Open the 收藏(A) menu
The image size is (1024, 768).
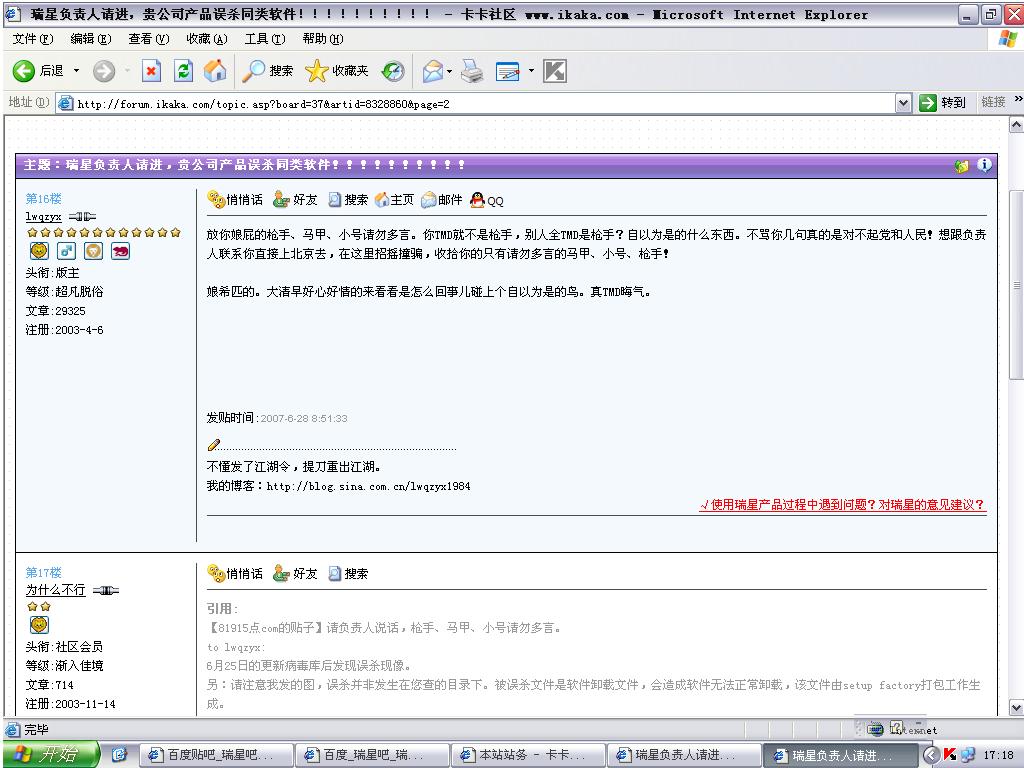click(x=207, y=39)
